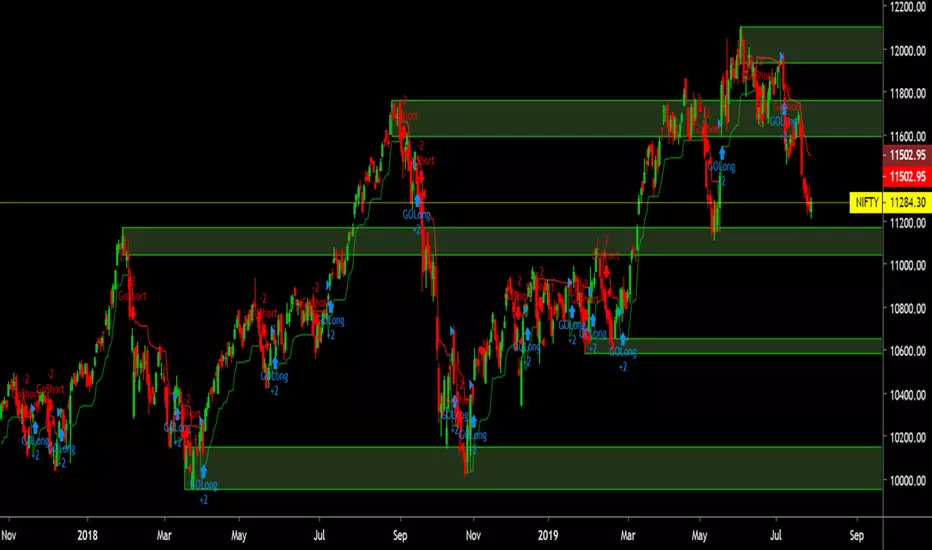The image size is (932, 550).
Task: Click the yellow NIFTY symbol label
Action: [x=866, y=203]
